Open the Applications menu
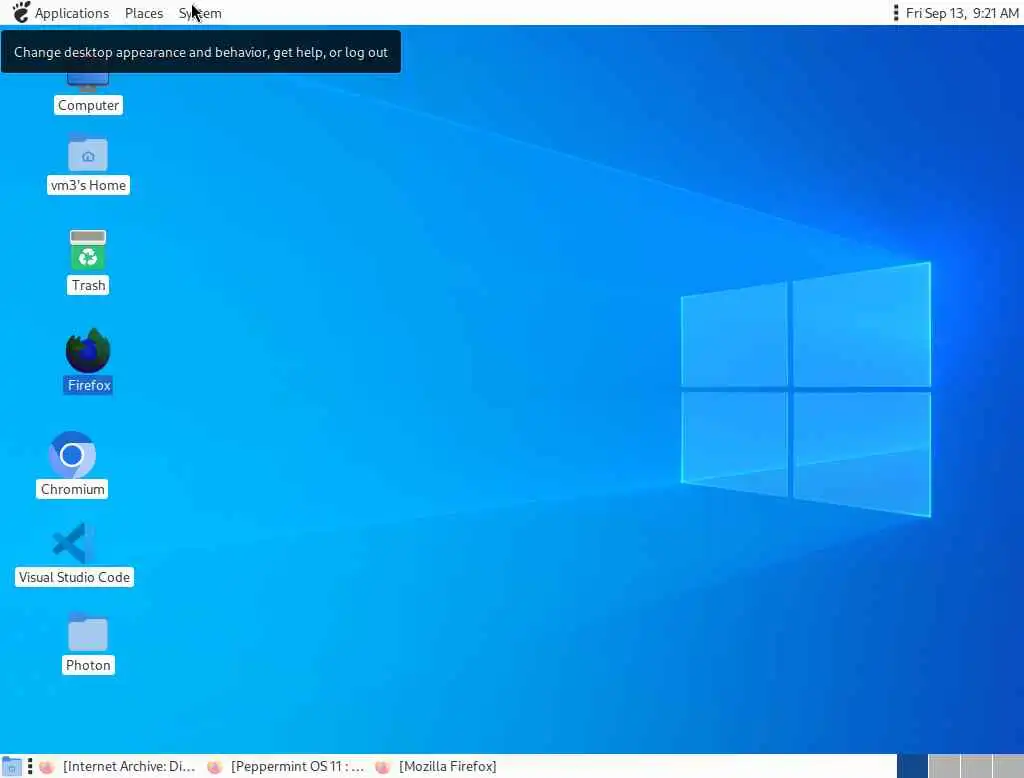Viewport: 1024px width, 778px height. [72, 13]
